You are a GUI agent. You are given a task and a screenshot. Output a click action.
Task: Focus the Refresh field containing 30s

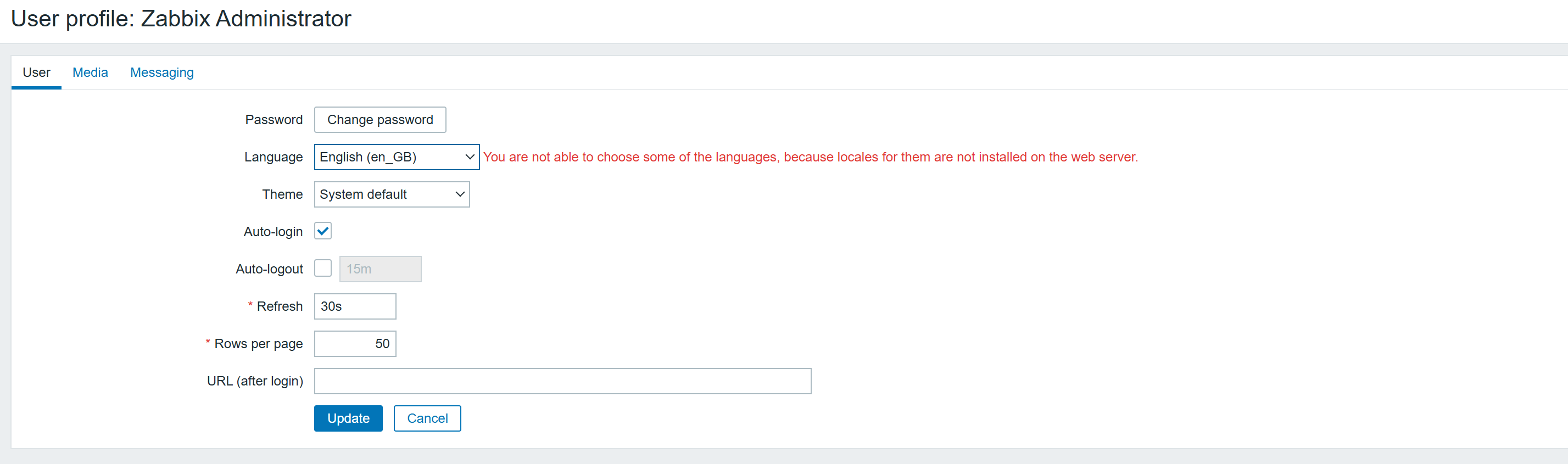[x=355, y=306]
